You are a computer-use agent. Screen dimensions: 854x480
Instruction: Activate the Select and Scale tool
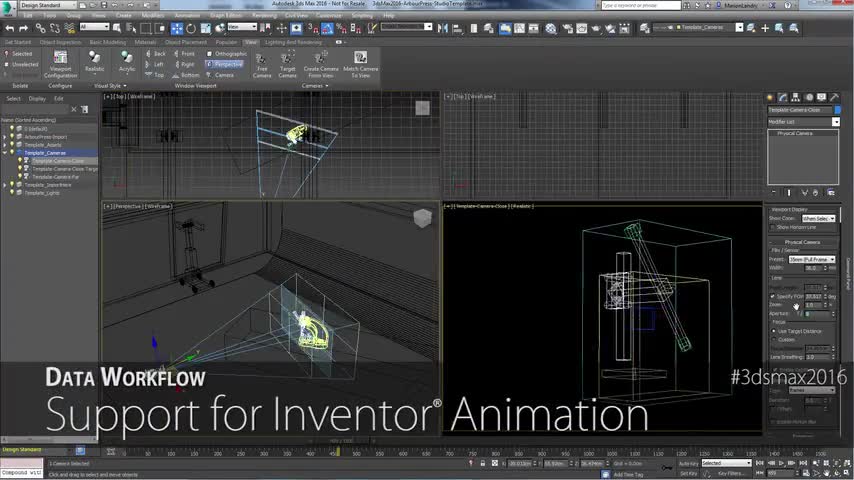click(x=206, y=28)
